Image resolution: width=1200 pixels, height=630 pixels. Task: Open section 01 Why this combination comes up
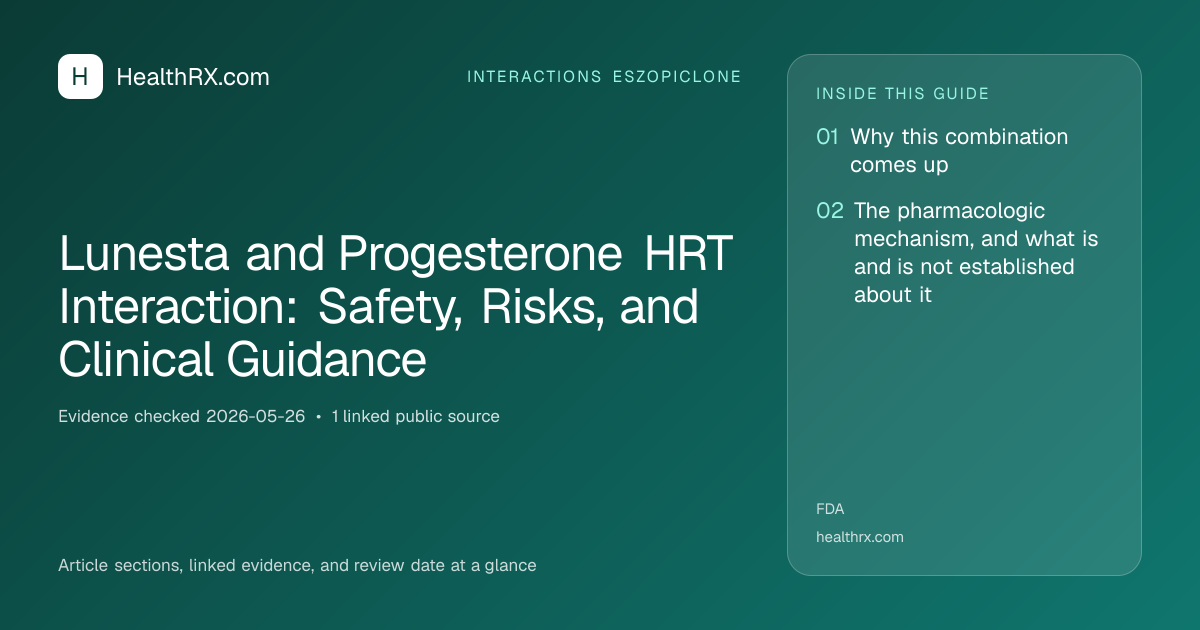942,151
